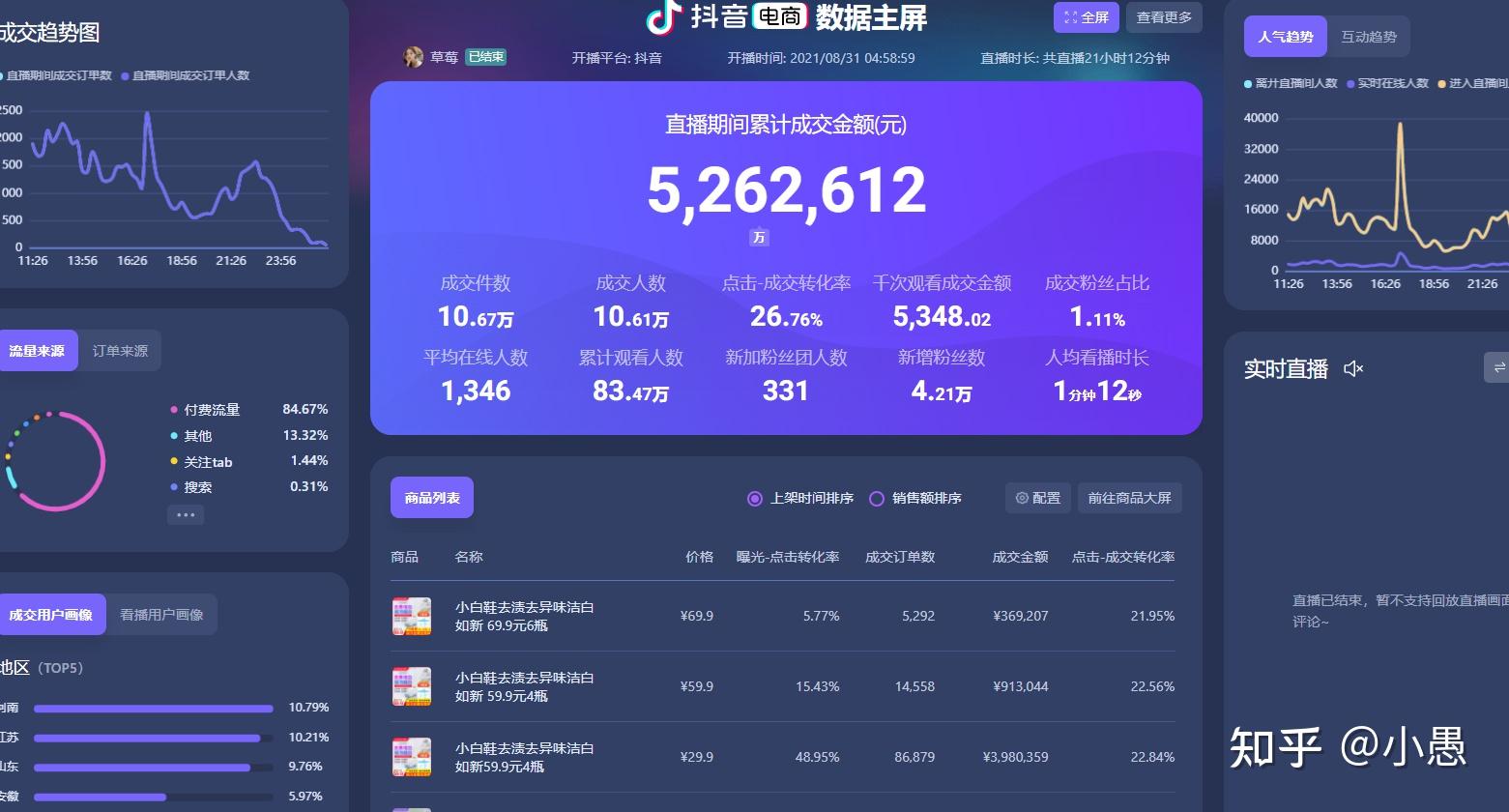The height and width of the screenshot is (812, 1509).
Task: Click the 10.79% region bar
Action: (x=154, y=709)
